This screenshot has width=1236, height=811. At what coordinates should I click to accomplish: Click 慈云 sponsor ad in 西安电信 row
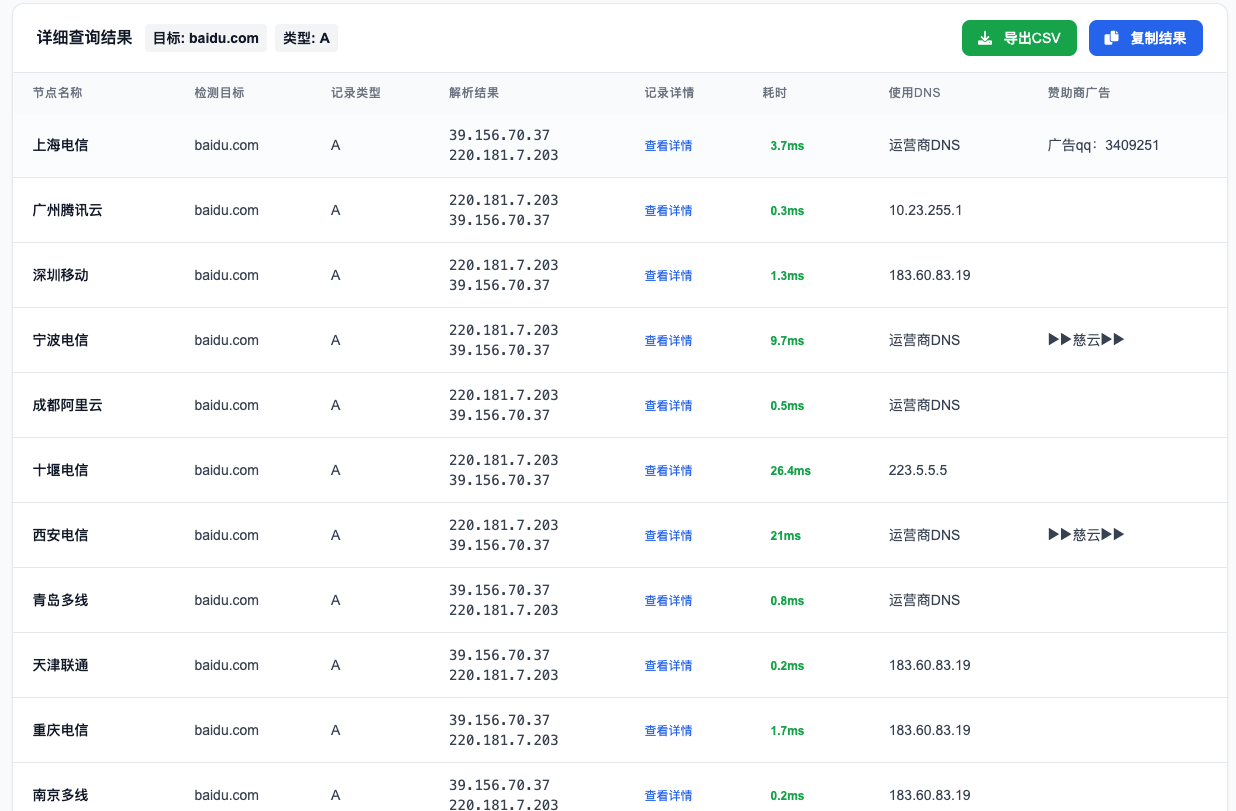[1086, 535]
